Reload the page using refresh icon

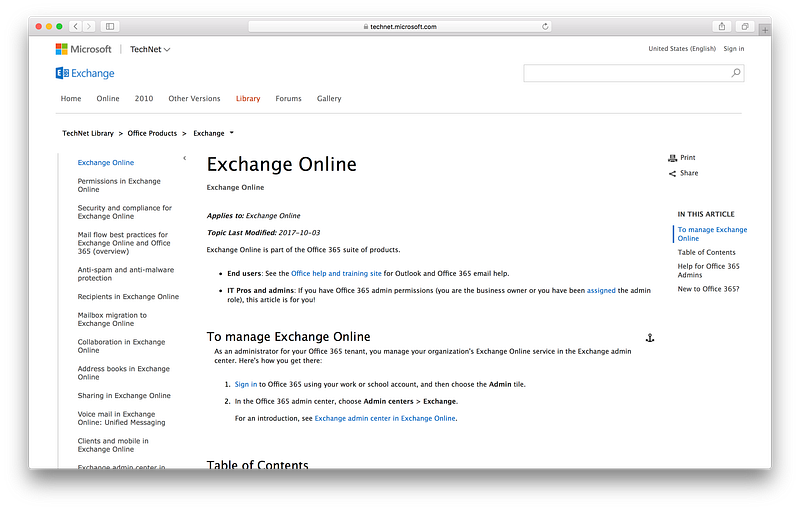tap(545, 27)
